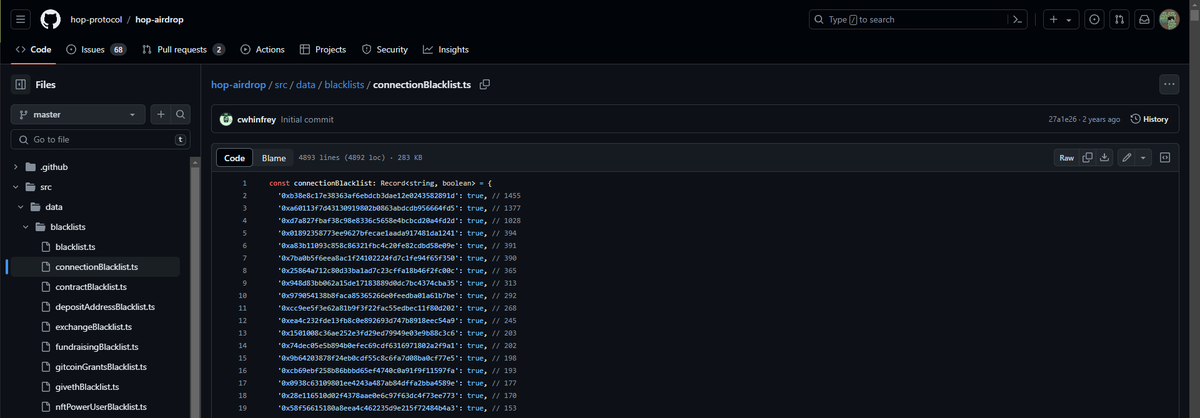Open the symbols panel icon

[x=1165, y=157]
